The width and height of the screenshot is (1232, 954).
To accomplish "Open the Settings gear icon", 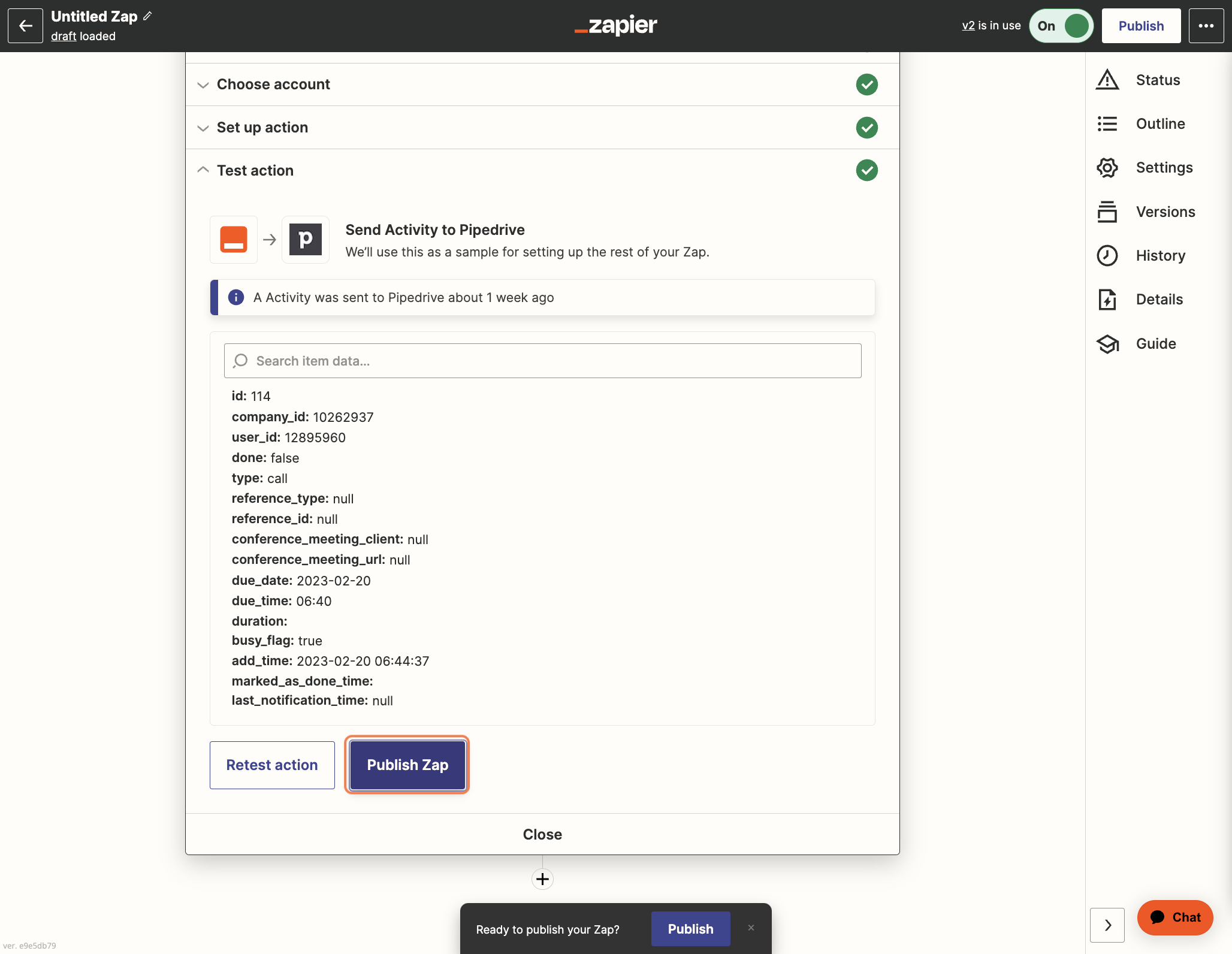I will [1107, 168].
